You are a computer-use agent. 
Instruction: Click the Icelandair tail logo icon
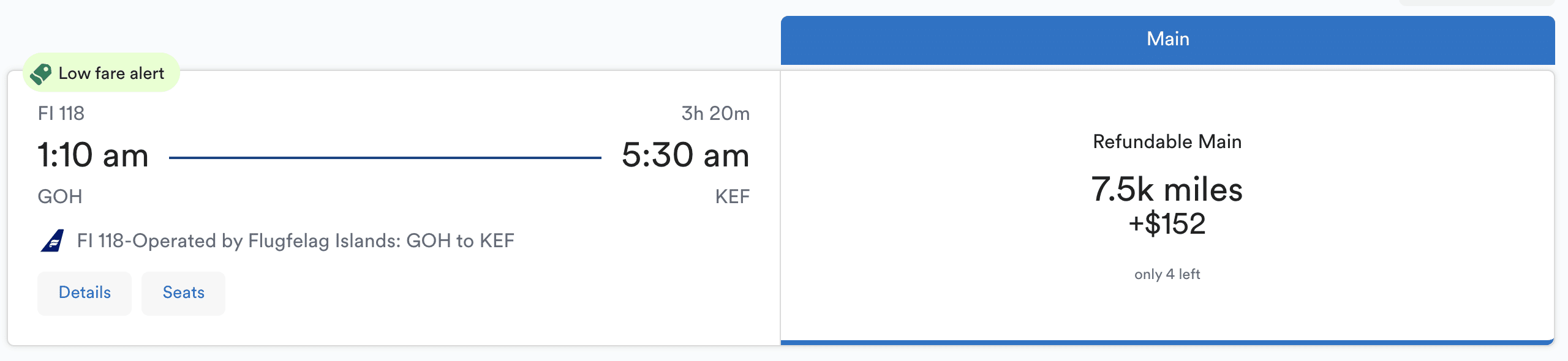53,240
